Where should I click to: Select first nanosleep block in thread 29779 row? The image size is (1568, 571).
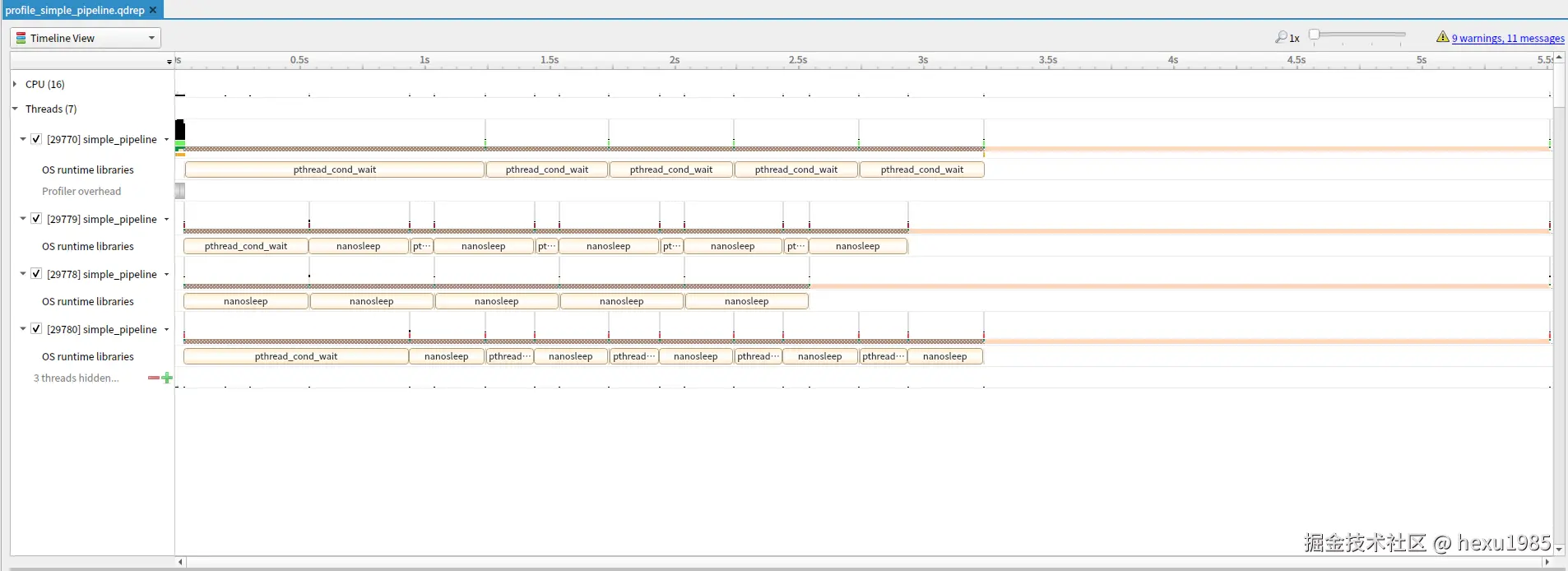(x=359, y=246)
